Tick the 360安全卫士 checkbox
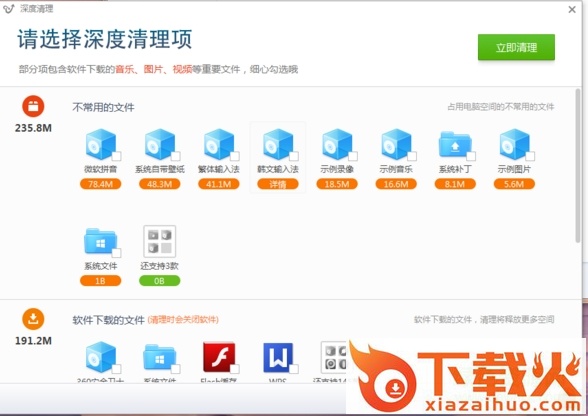Image resolution: width=588 pixels, height=416 pixels. (117, 369)
